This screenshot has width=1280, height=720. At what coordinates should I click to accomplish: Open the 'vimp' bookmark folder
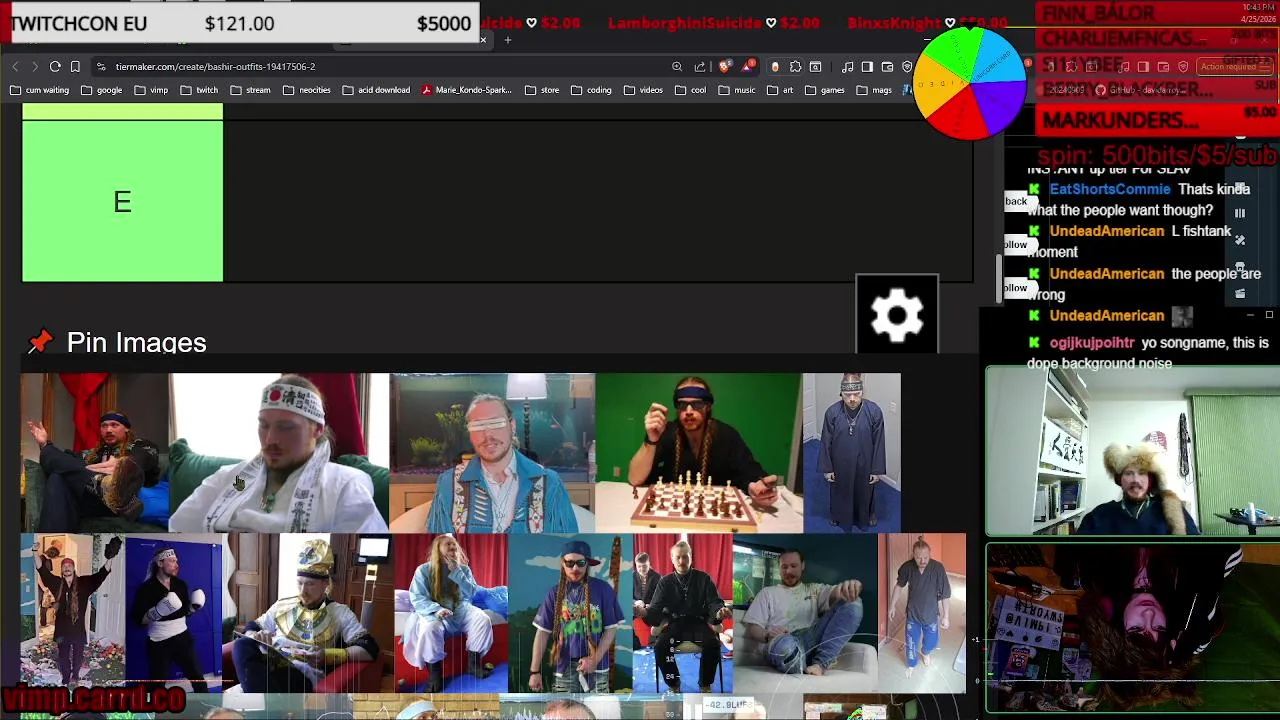pos(150,90)
